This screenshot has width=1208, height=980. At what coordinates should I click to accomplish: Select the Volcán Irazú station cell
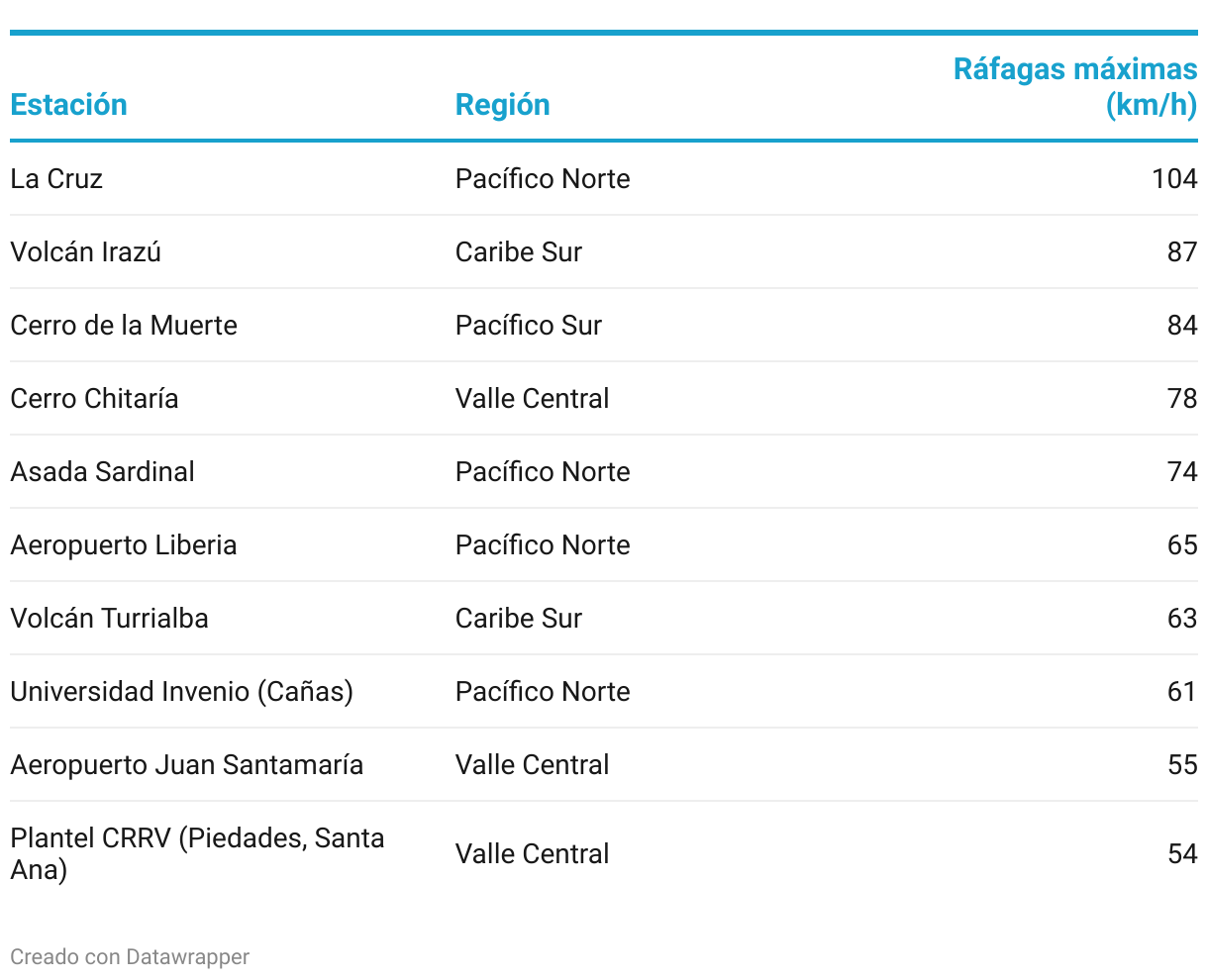[86, 252]
